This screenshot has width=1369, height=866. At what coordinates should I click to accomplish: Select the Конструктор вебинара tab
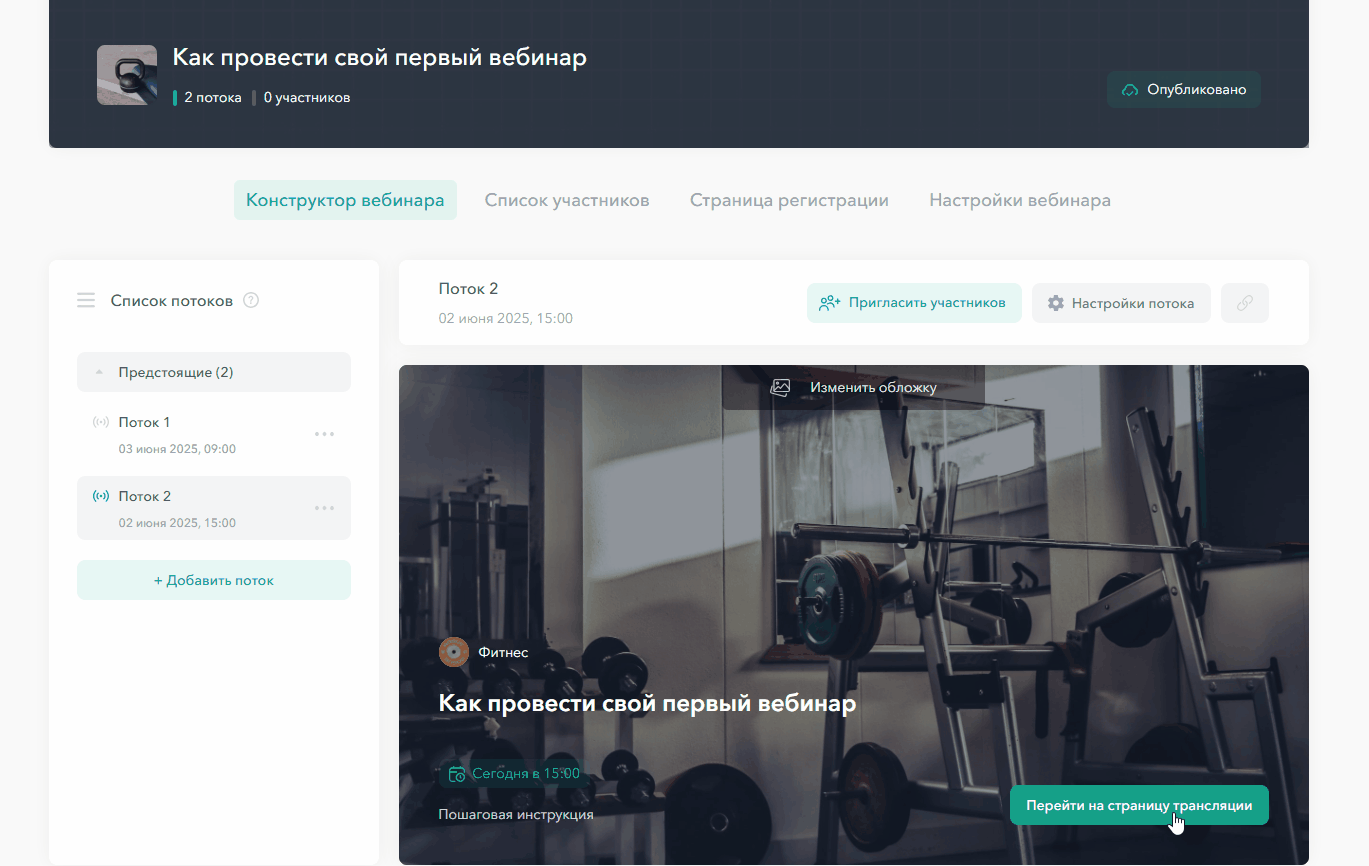coord(345,200)
